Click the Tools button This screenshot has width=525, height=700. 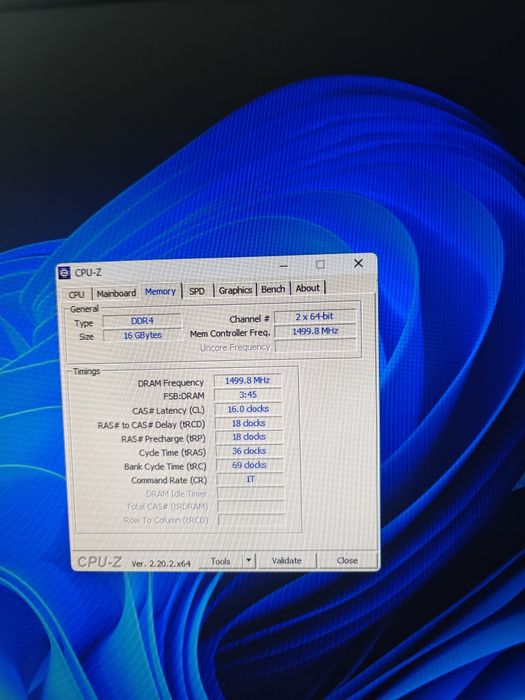tap(221, 561)
